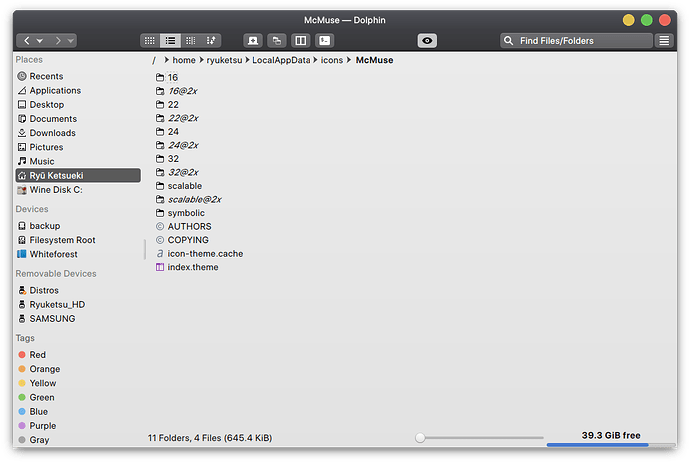The image size is (690, 463).
Task: Switch to Icons view mode
Action: 150,41
